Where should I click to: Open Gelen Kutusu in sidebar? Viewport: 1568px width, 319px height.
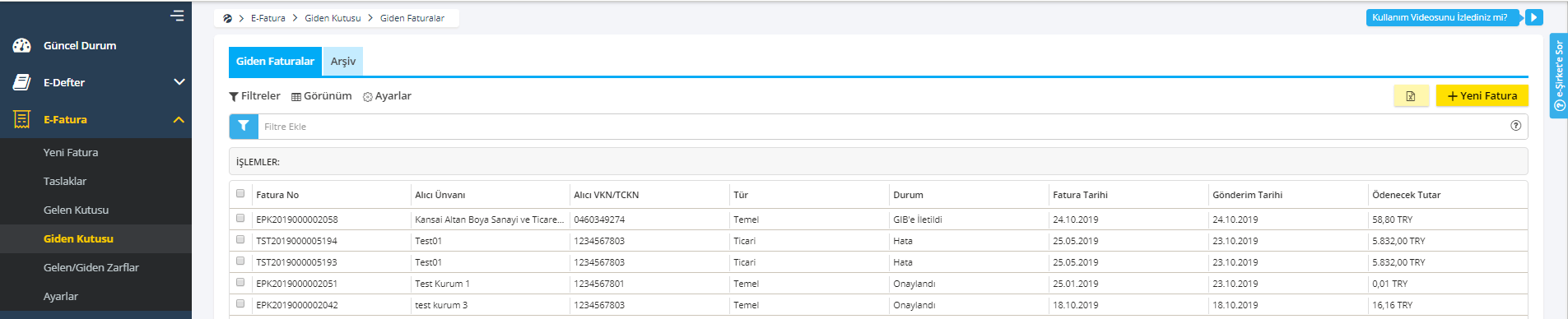coord(76,210)
